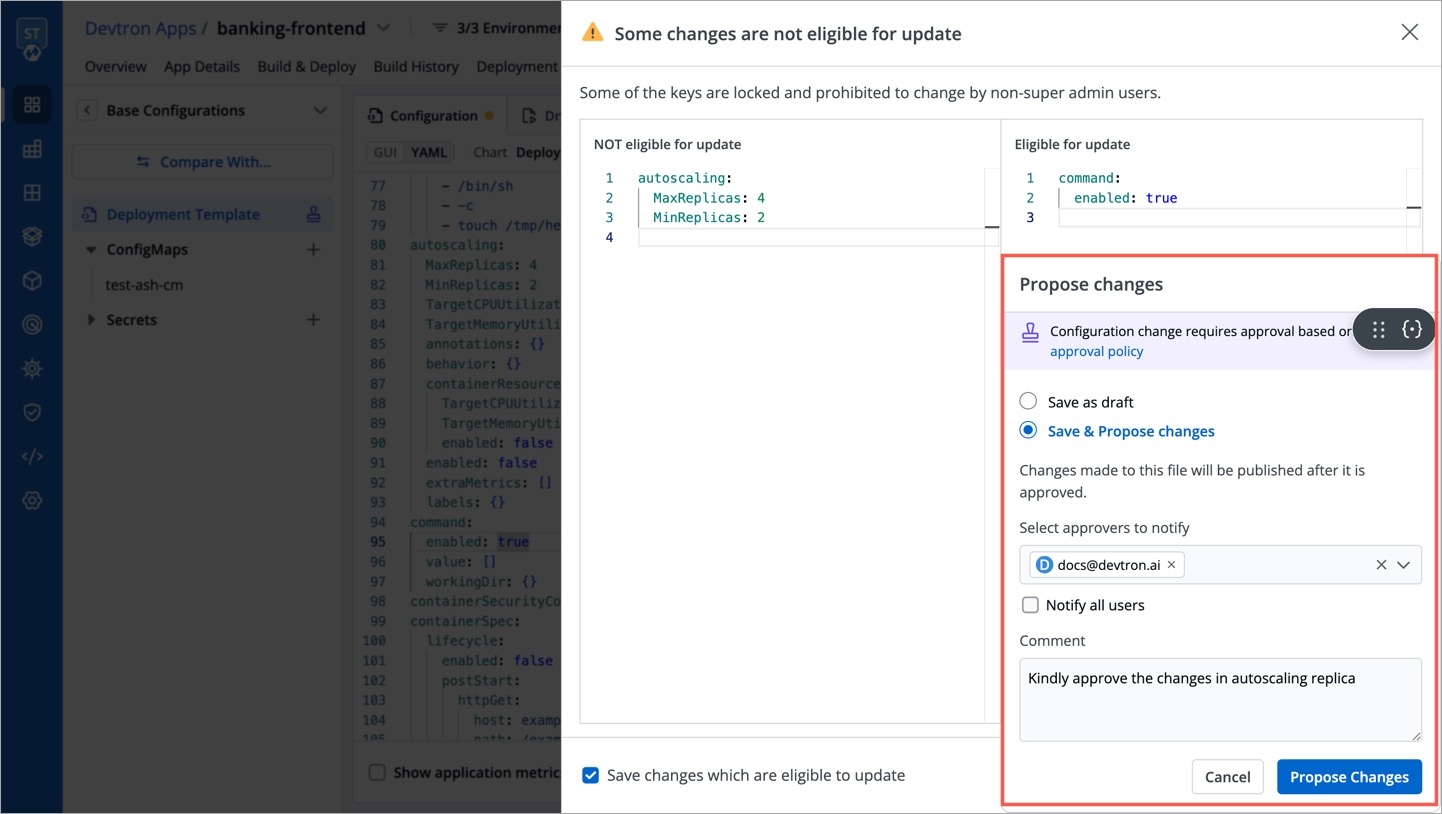Select the Save as draft option

[x=1028, y=402]
